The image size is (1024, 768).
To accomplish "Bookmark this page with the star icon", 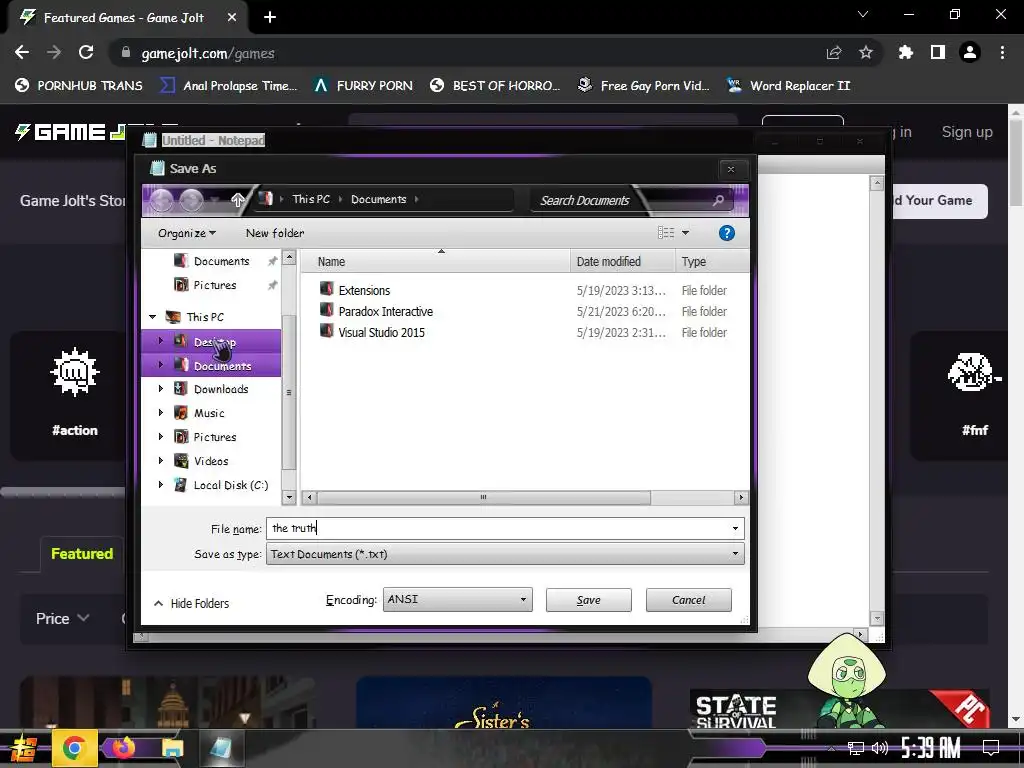I will (866, 52).
